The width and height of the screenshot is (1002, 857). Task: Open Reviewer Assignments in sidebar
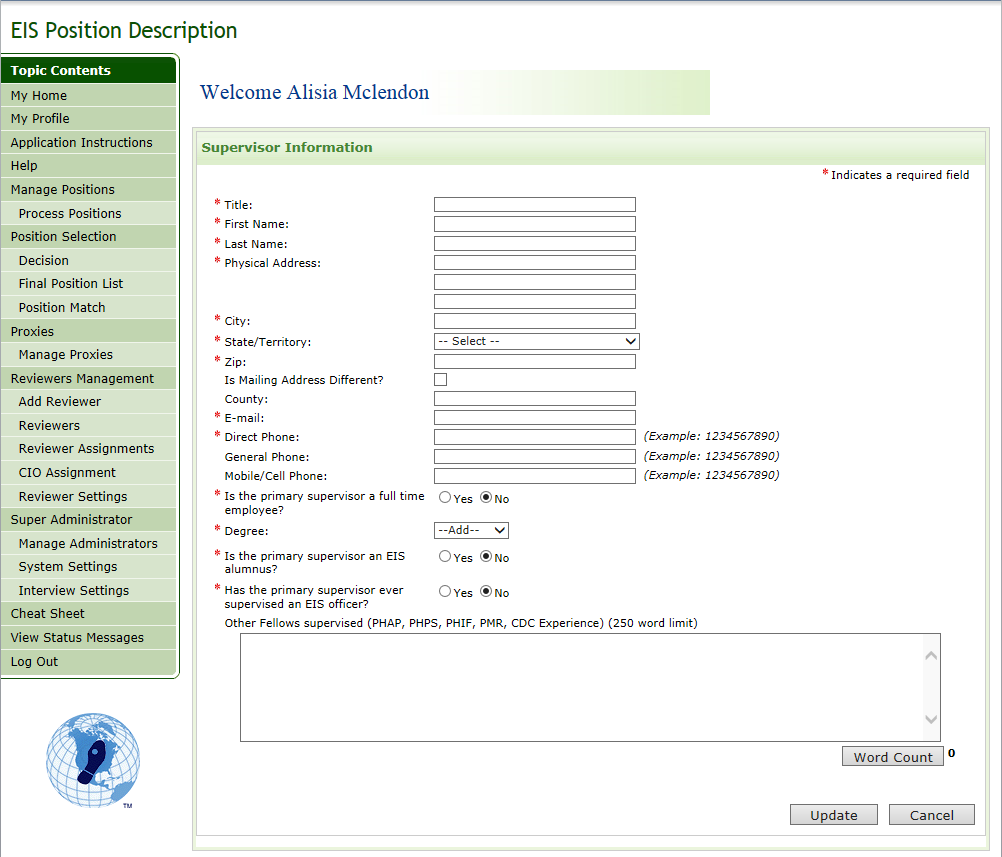(x=86, y=449)
